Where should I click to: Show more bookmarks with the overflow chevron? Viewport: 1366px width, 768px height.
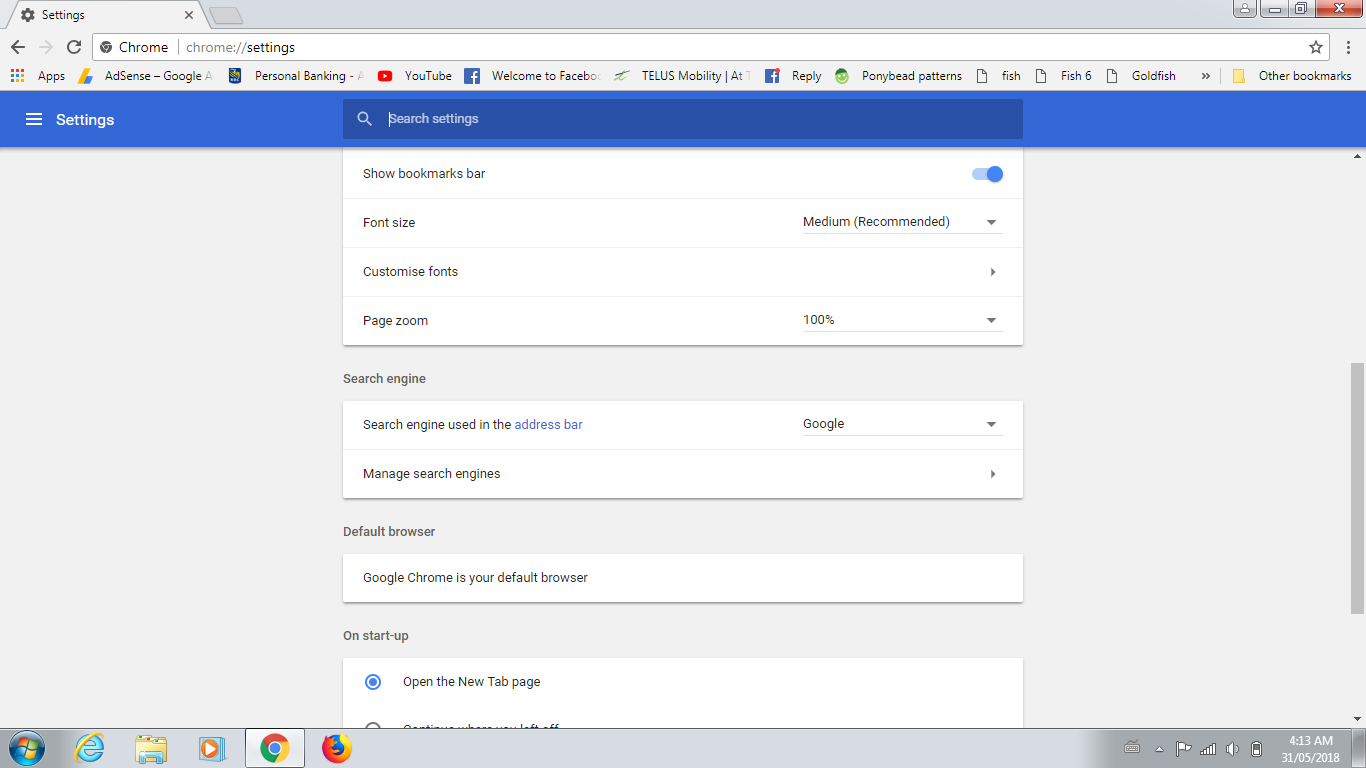click(1205, 76)
